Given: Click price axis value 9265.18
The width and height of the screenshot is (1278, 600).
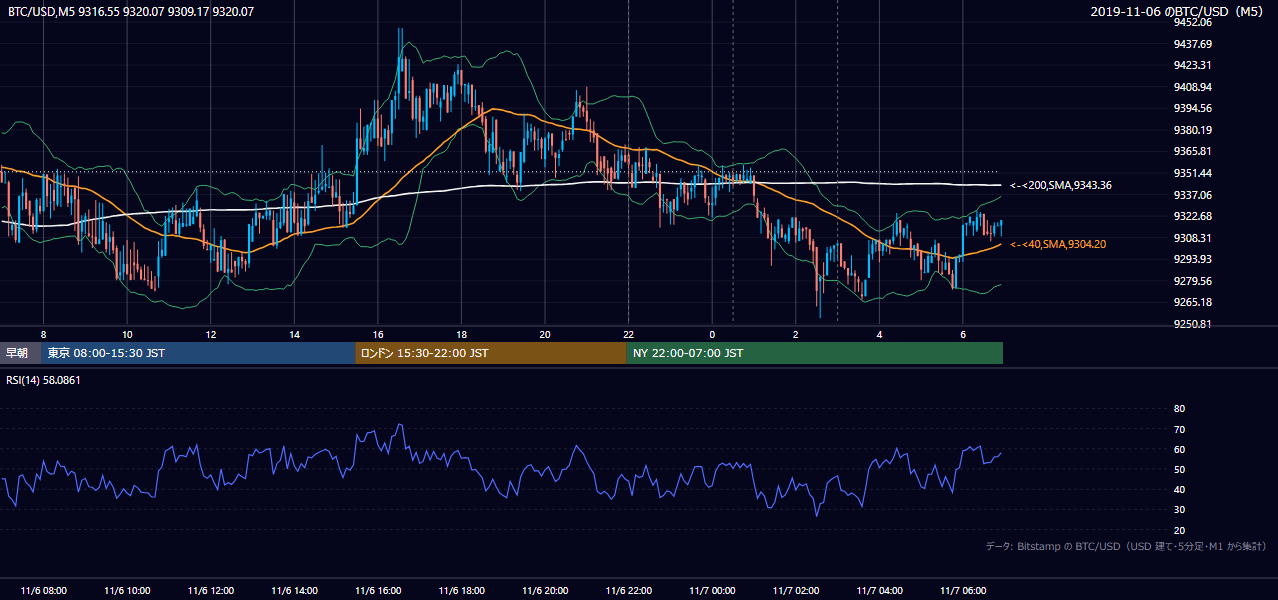Looking at the screenshot, I should click(x=1192, y=302).
